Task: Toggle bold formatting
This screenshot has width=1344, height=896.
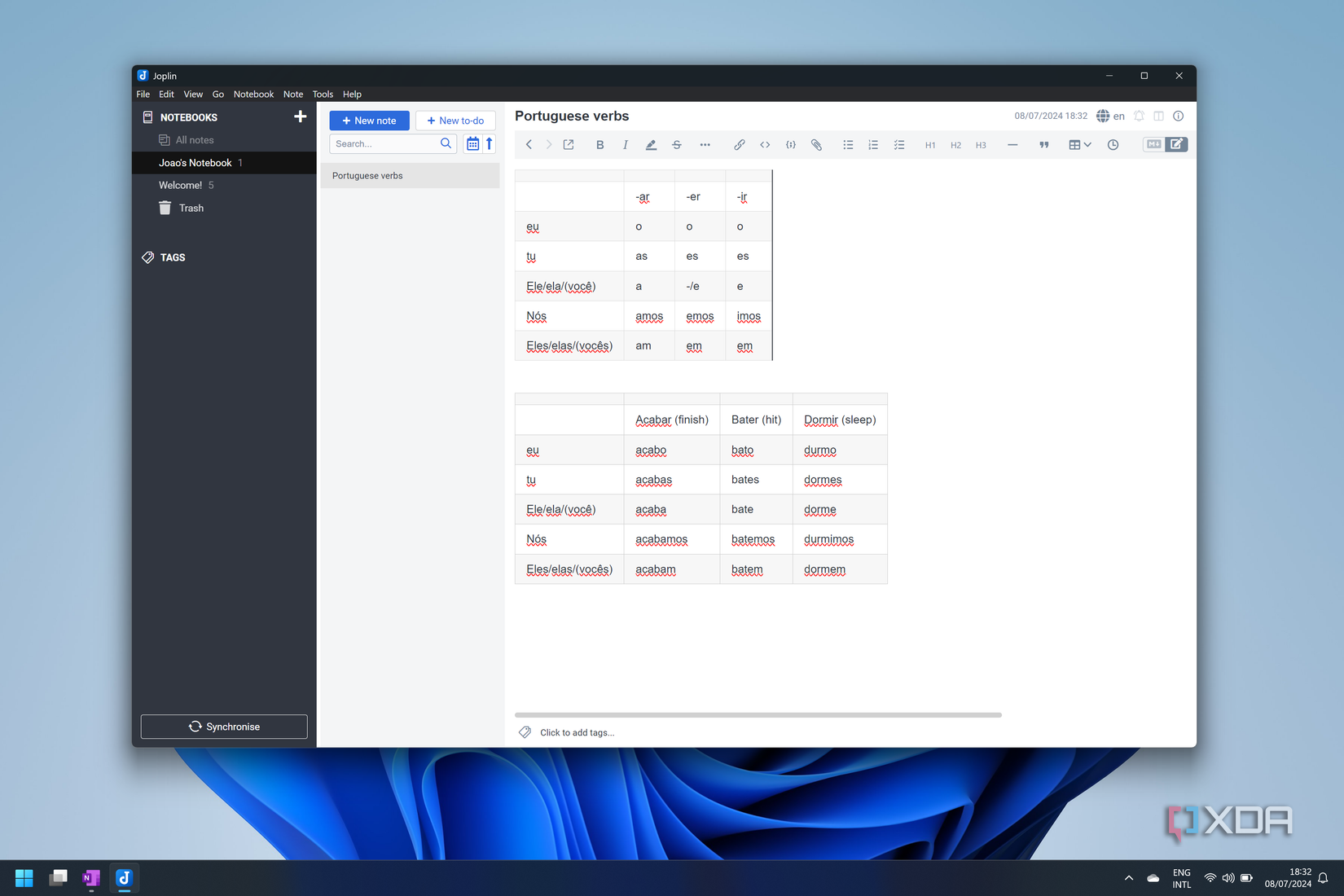Action: 600,144
